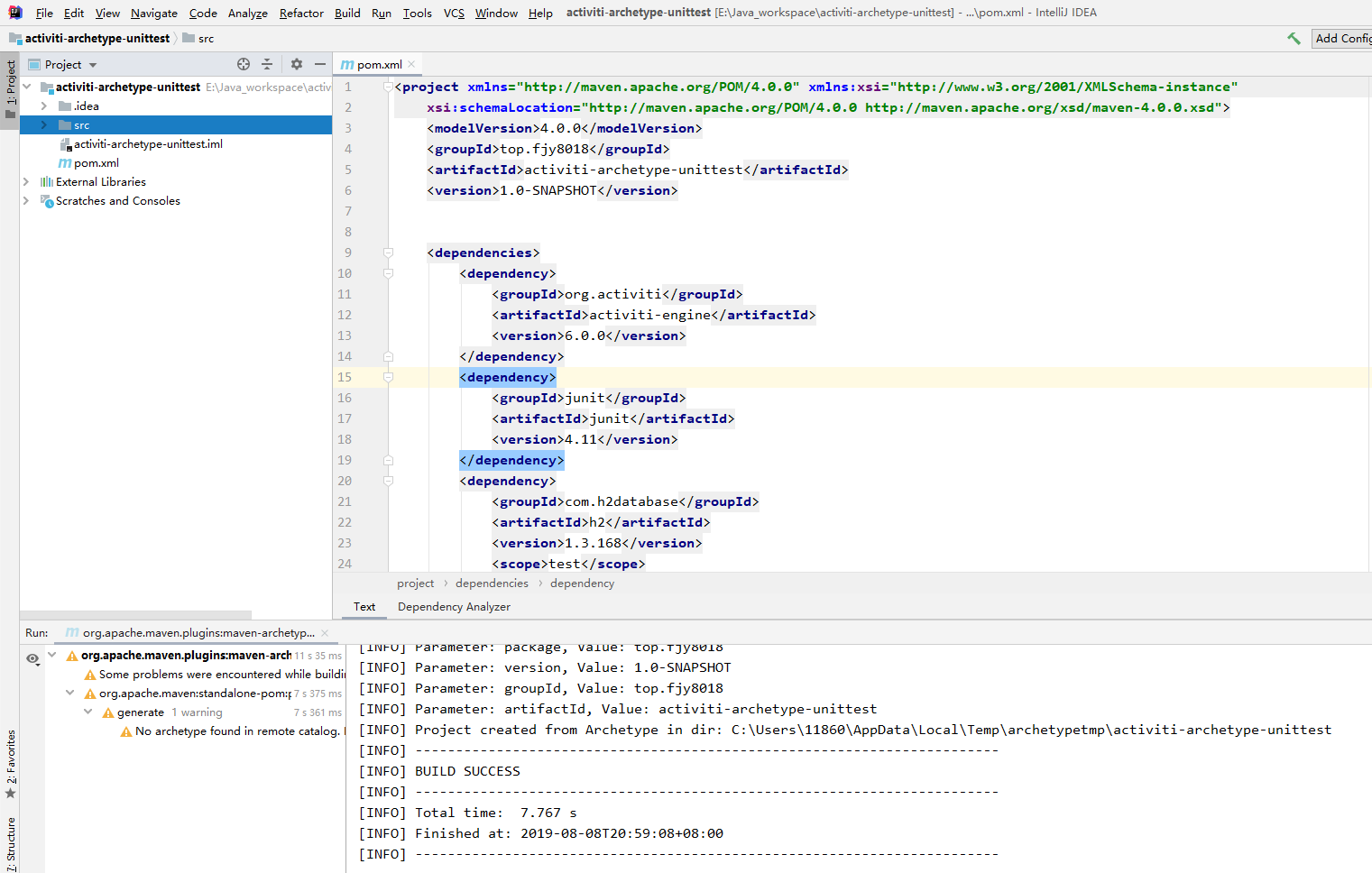Click the Locate/Scroll from Source crosshair icon

click(x=243, y=64)
